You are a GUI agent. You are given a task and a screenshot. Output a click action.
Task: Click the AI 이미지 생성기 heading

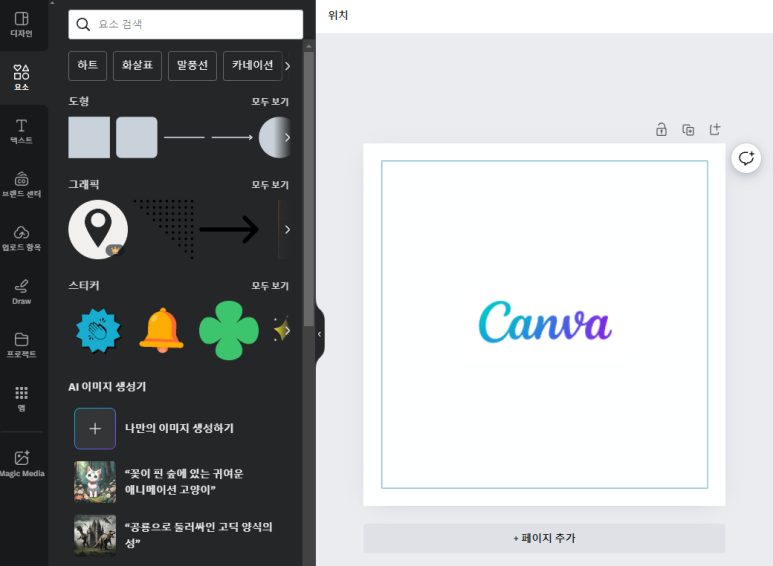[107, 387]
